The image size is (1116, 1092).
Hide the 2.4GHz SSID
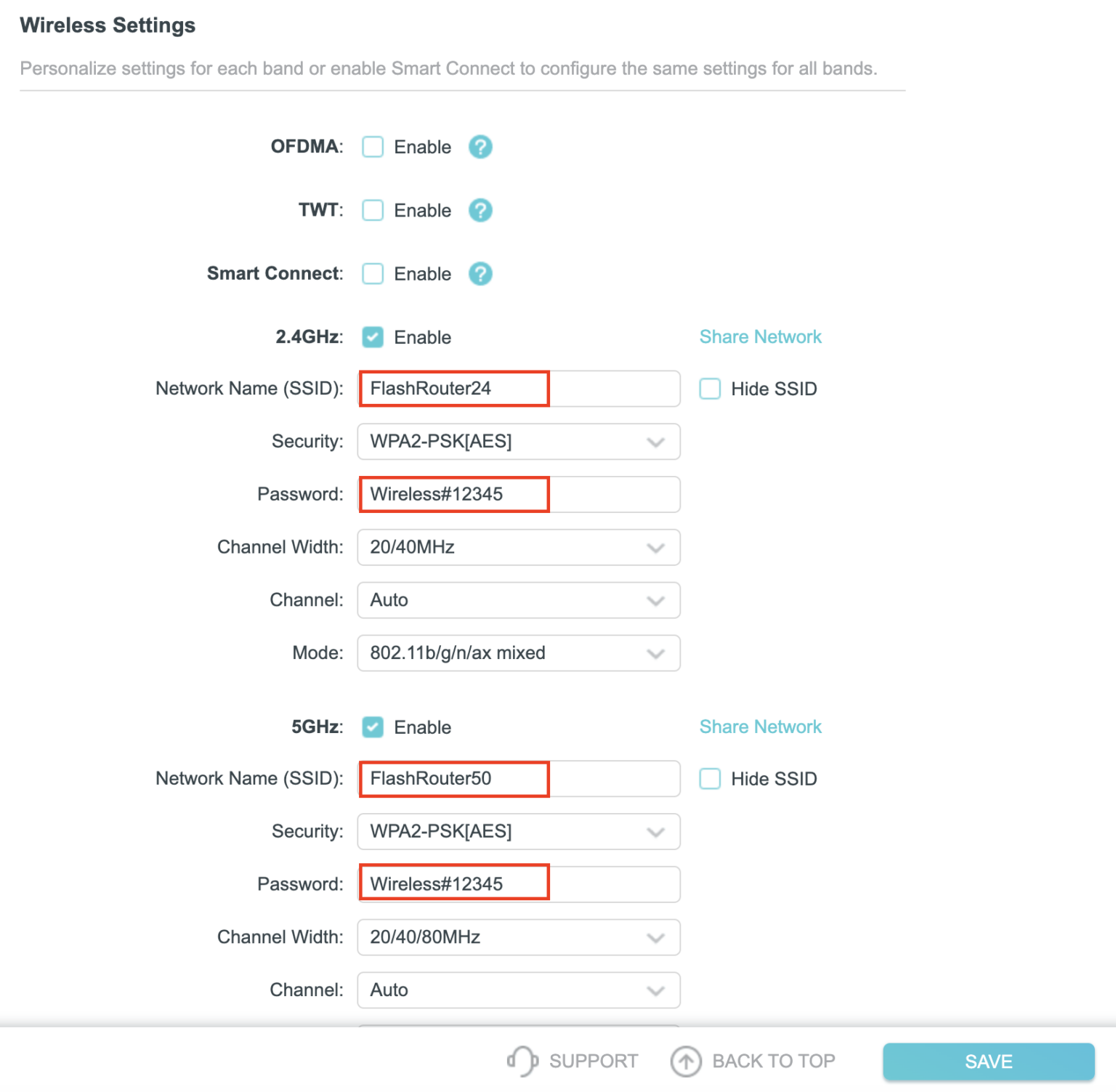click(709, 389)
